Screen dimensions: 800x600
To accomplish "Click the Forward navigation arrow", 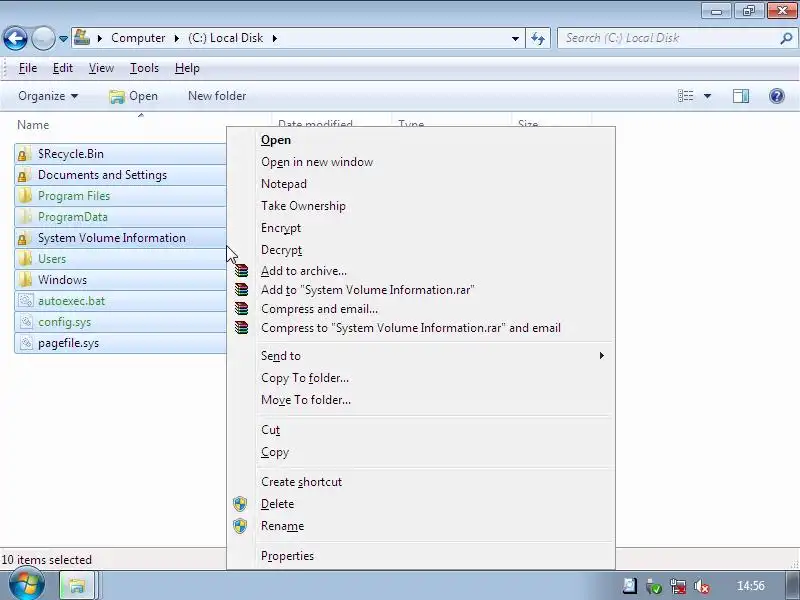I will point(43,38).
